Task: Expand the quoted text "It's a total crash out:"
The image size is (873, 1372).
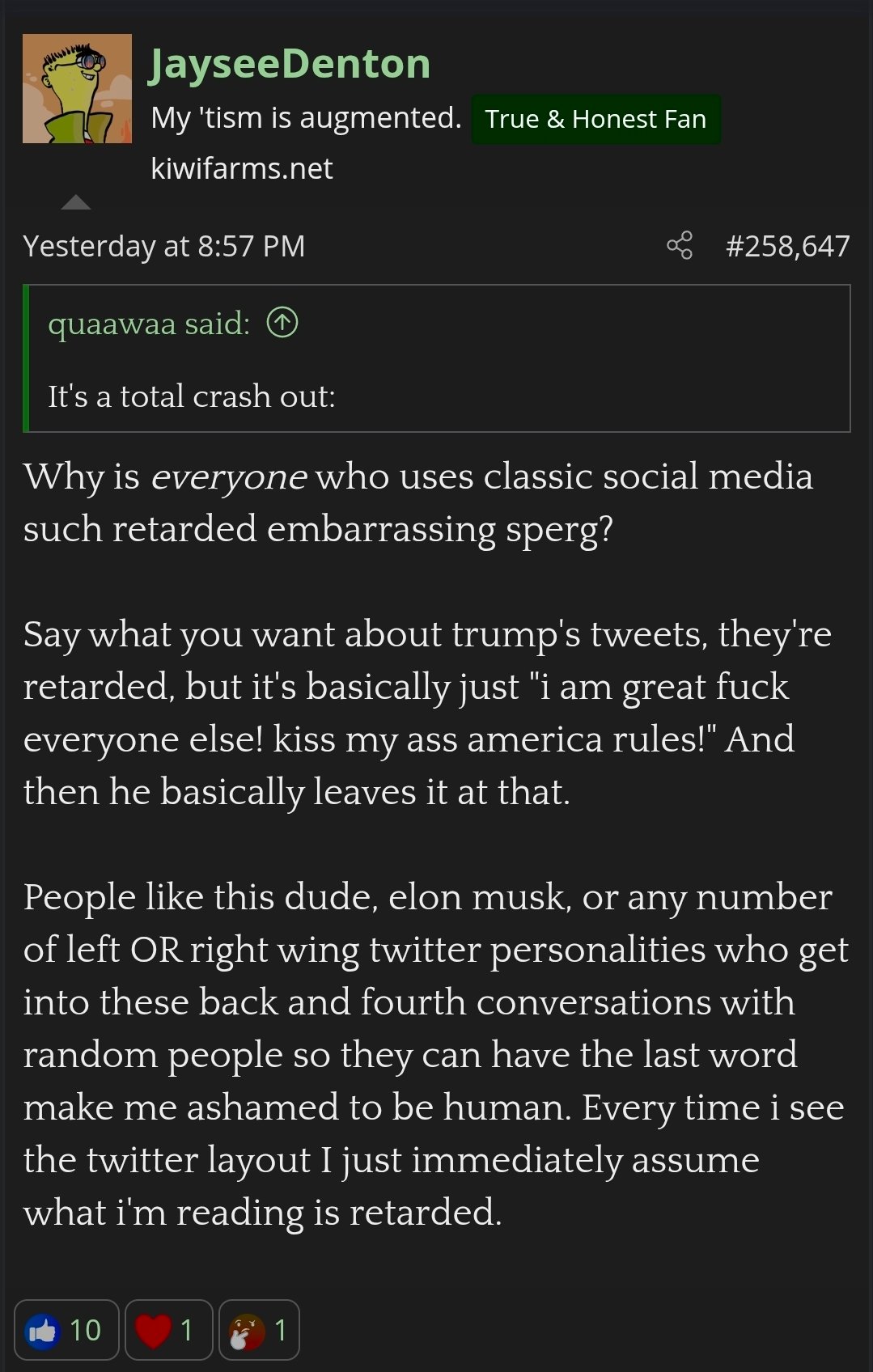Action: pyautogui.click(x=191, y=396)
